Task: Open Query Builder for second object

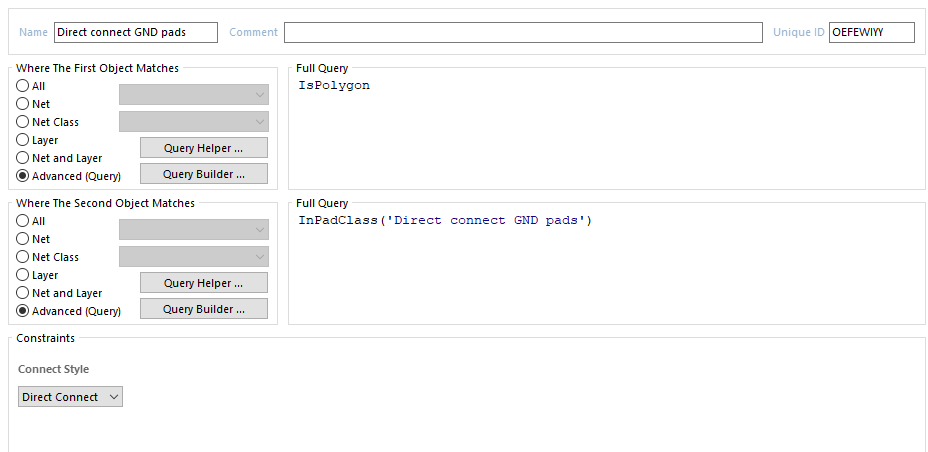Action: pyautogui.click(x=204, y=309)
